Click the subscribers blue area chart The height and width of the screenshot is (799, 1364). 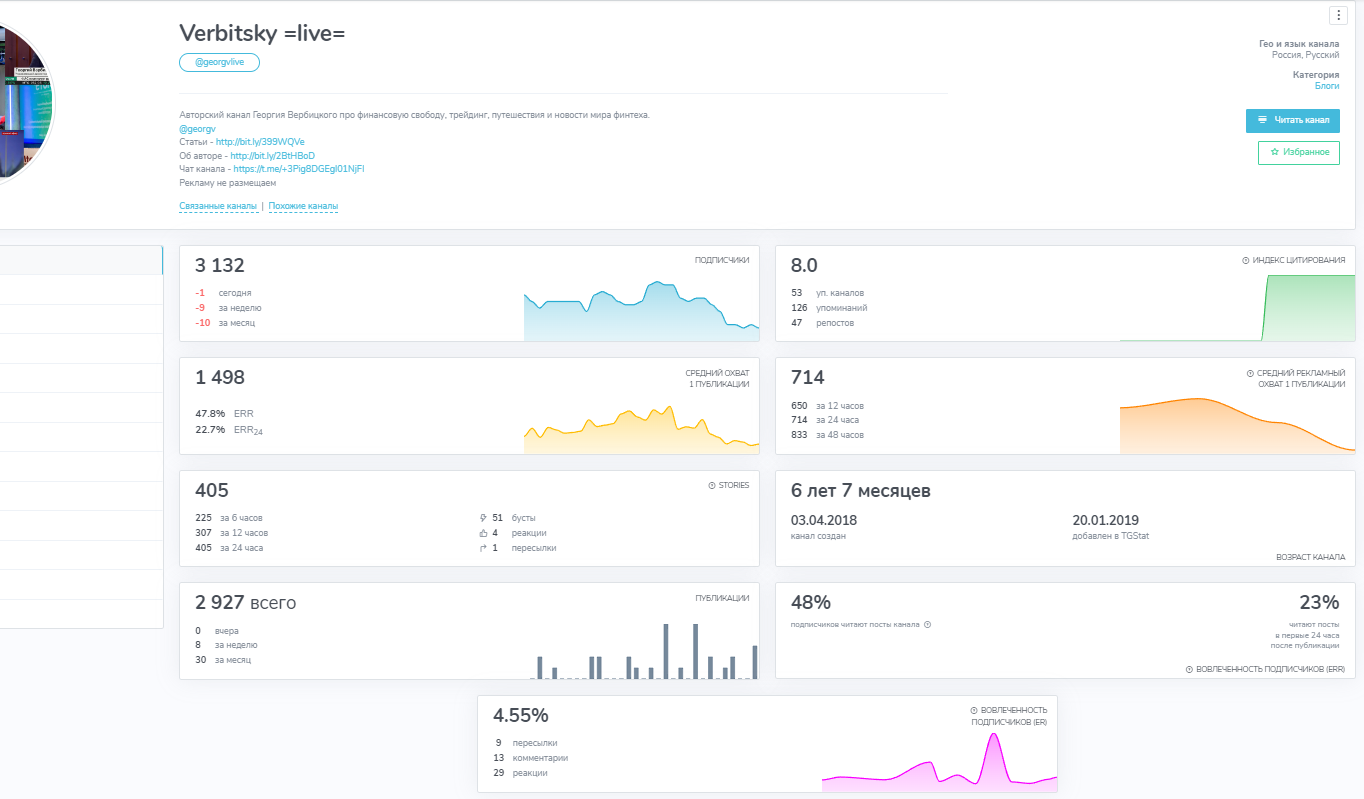click(x=641, y=312)
